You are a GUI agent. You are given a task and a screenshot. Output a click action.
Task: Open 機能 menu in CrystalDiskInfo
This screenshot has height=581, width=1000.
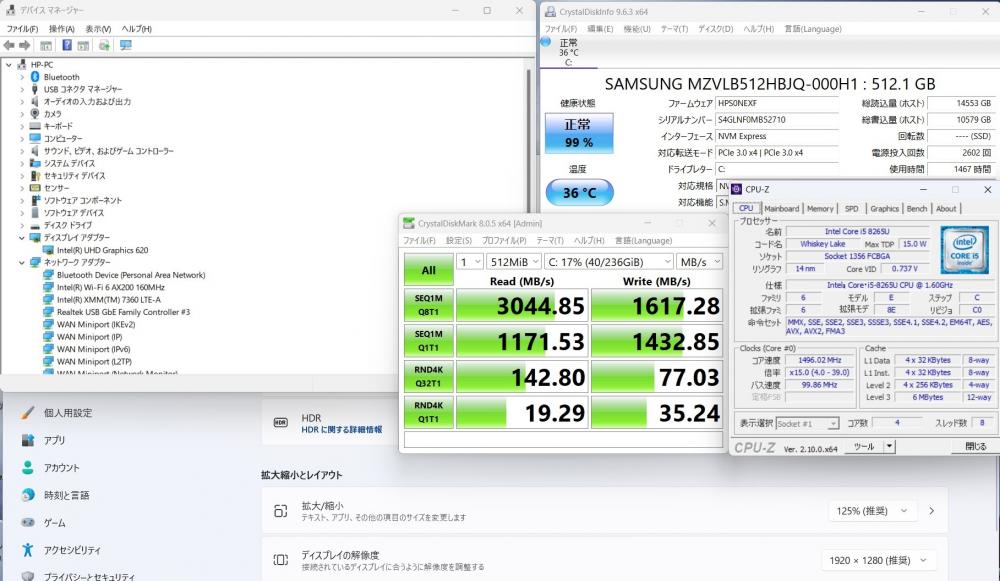pos(636,29)
